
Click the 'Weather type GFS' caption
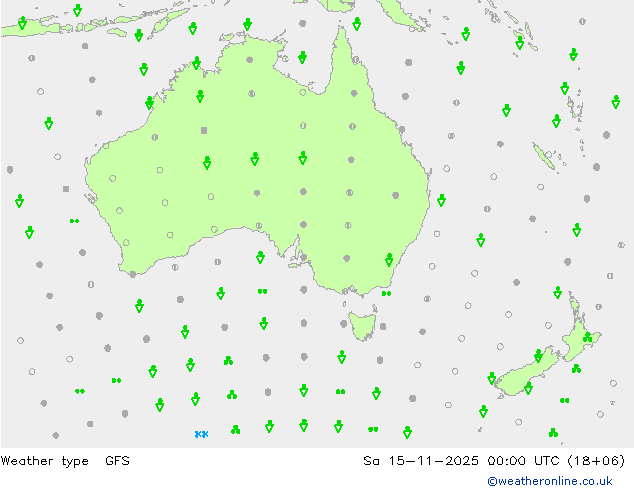tap(65, 461)
